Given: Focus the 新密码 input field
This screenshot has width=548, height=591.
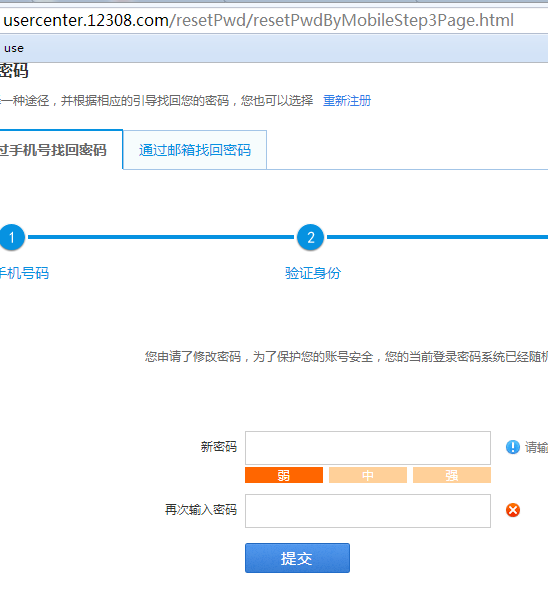Looking at the screenshot, I should tap(368, 448).
